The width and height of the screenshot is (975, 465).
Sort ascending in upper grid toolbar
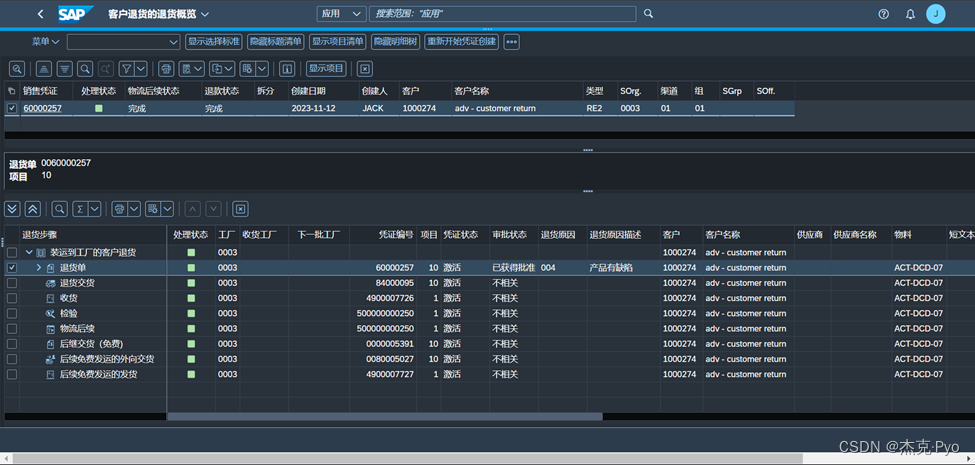44,68
